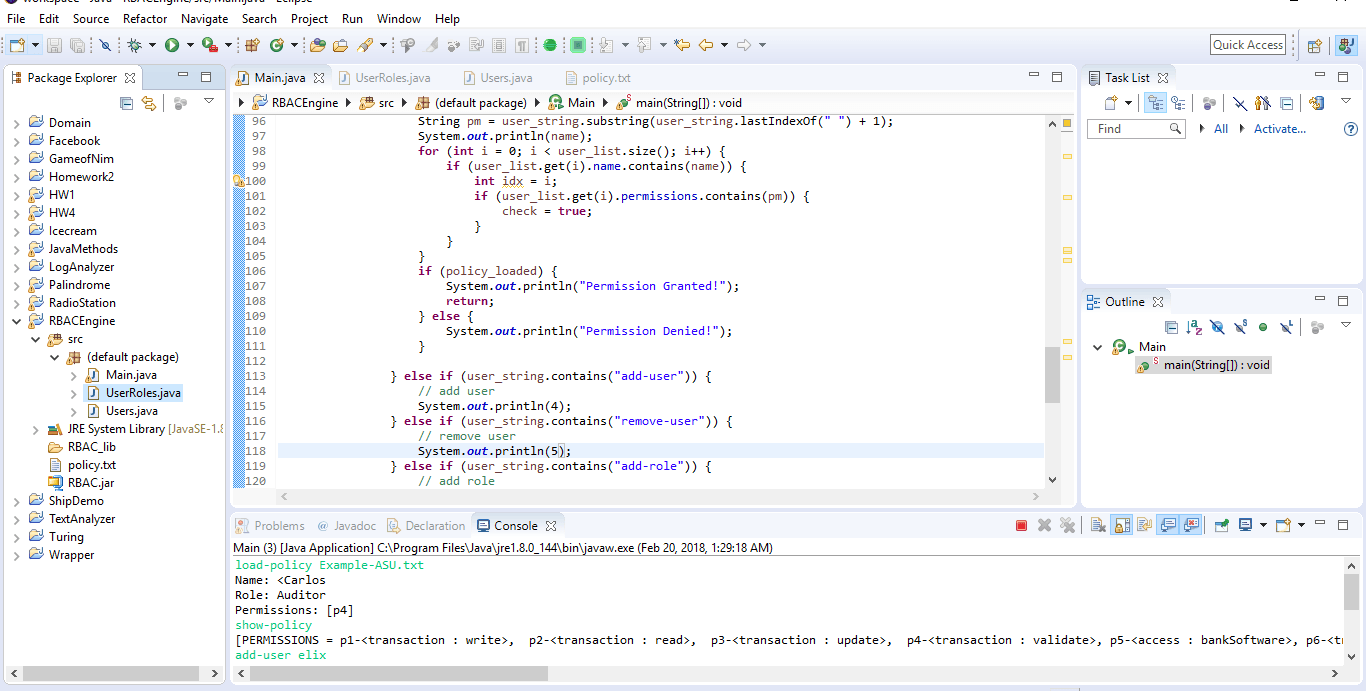1366x691 pixels.
Task: Open Display Selected Console dropdown arrow
Action: tap(1264, 525)
